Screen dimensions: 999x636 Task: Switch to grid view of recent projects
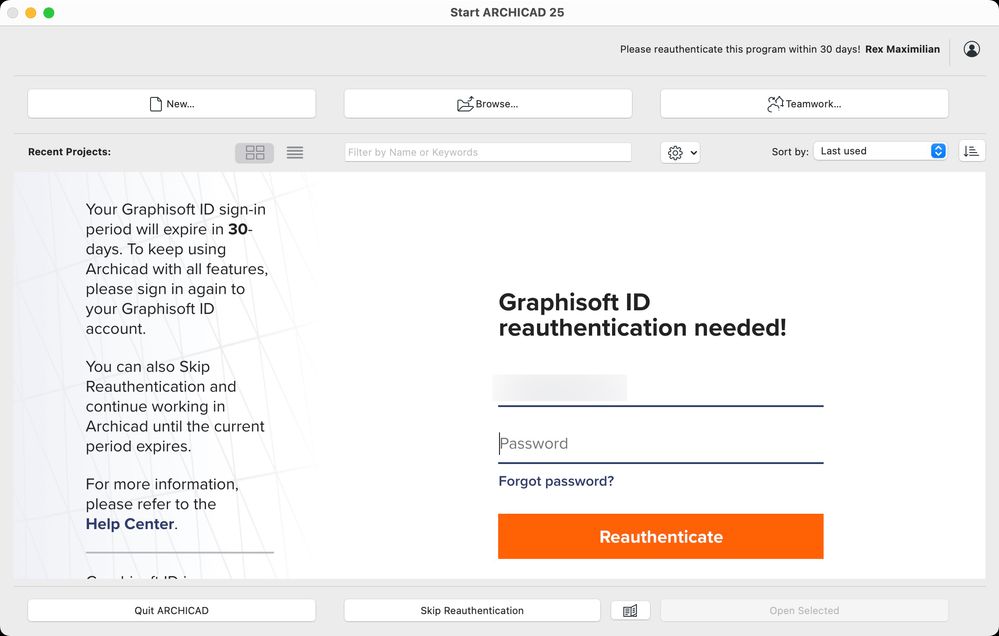(x=254, y=152)
